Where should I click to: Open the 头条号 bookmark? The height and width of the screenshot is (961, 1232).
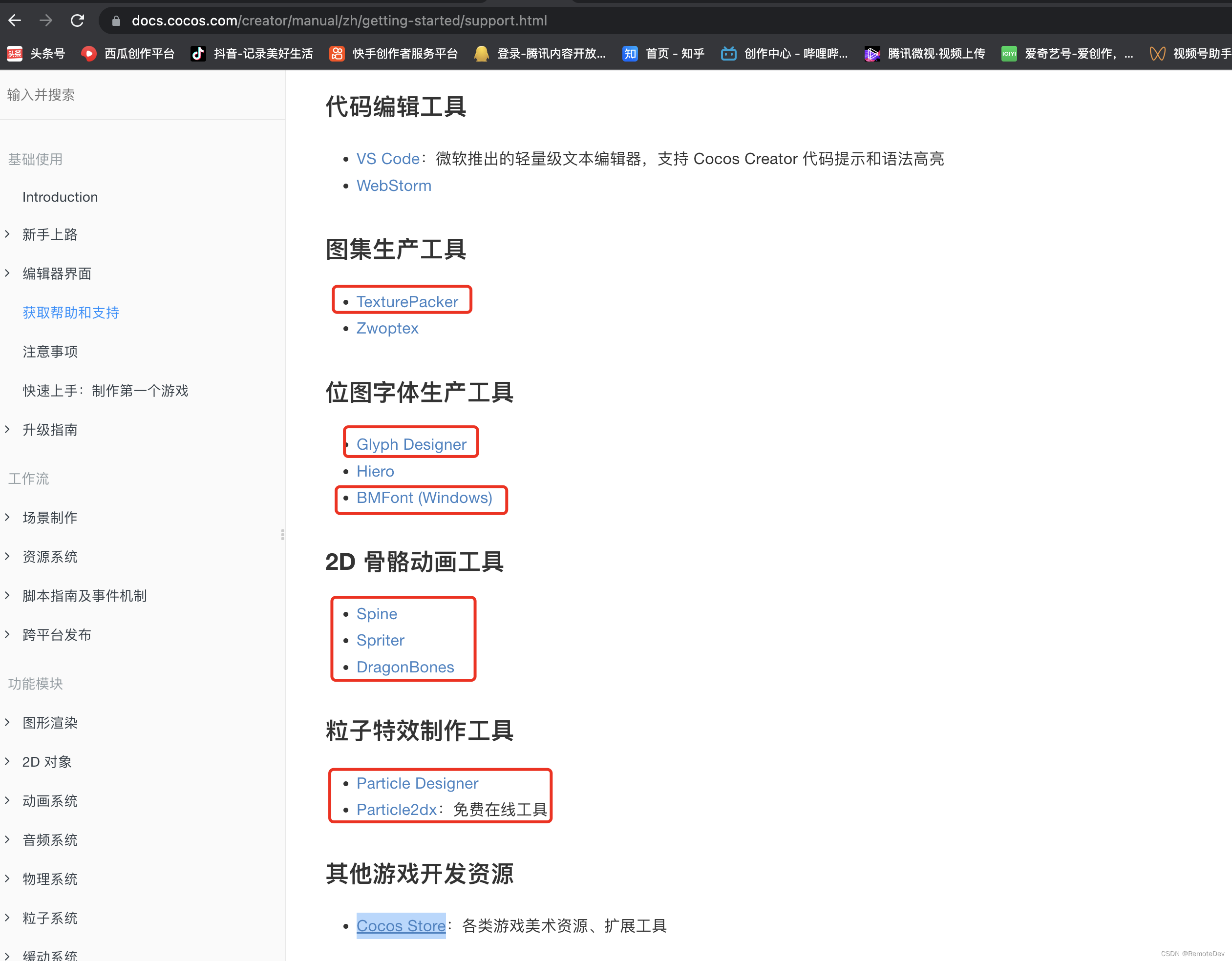tap(37, 54)
